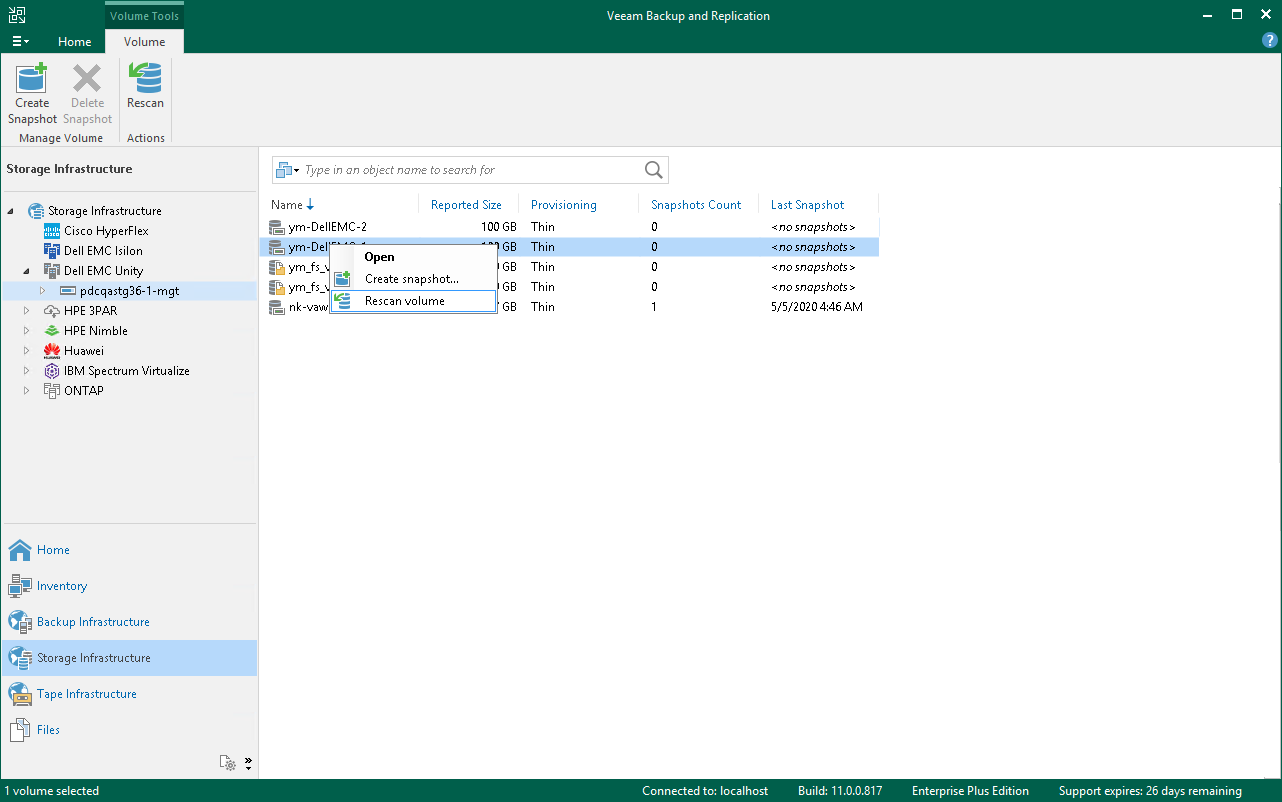Sort by the Last Snapshot column
This screenshot has height=802, width=1282.
pos(808,205)
